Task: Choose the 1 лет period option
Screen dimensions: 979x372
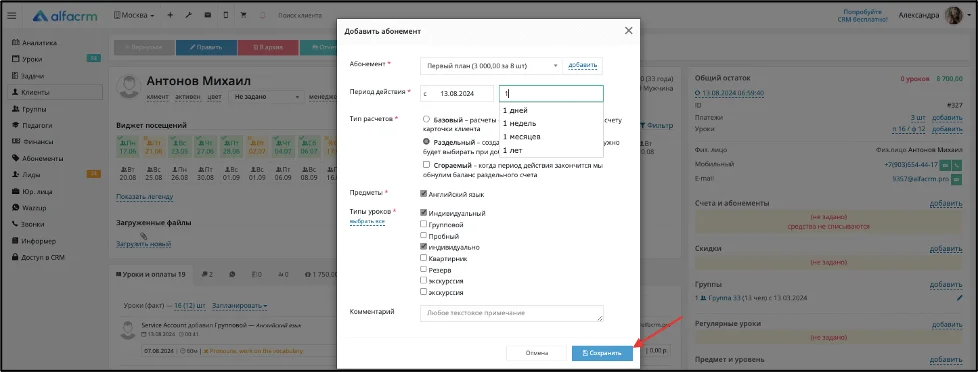Action: [551, 150]
